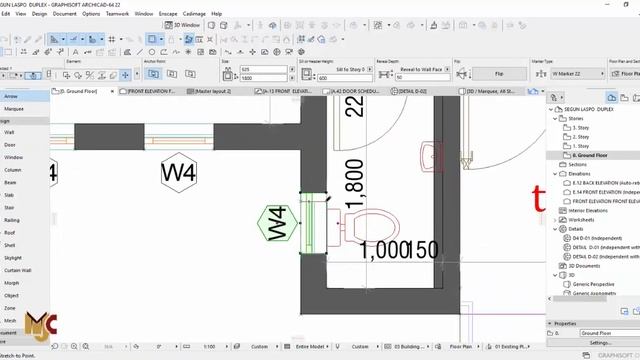640x360 pixels.
Task: Click the Reveal Depth value field
Action: click(422, 77)
